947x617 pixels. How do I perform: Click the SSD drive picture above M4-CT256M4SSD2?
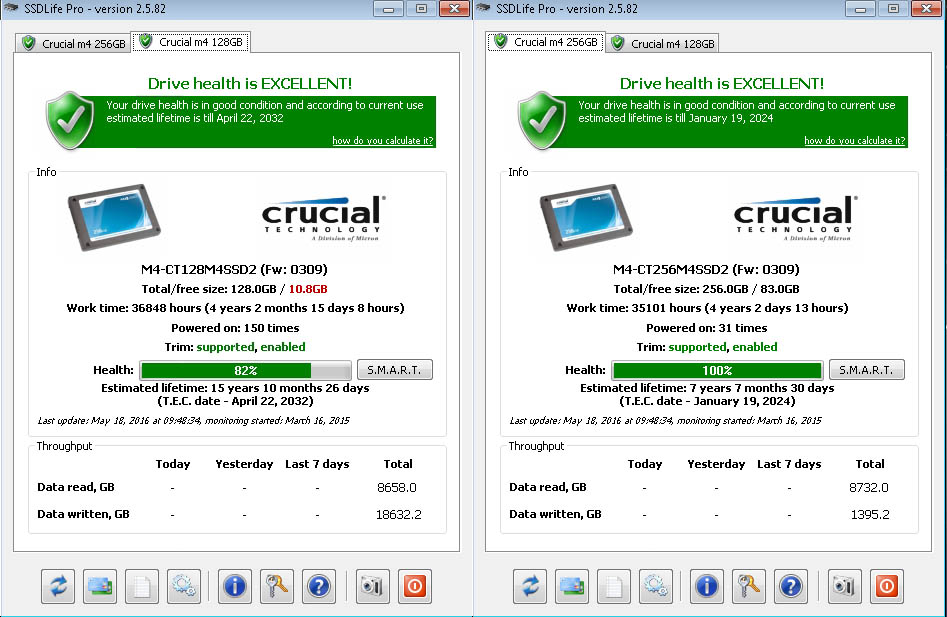[x=586, y=217]
